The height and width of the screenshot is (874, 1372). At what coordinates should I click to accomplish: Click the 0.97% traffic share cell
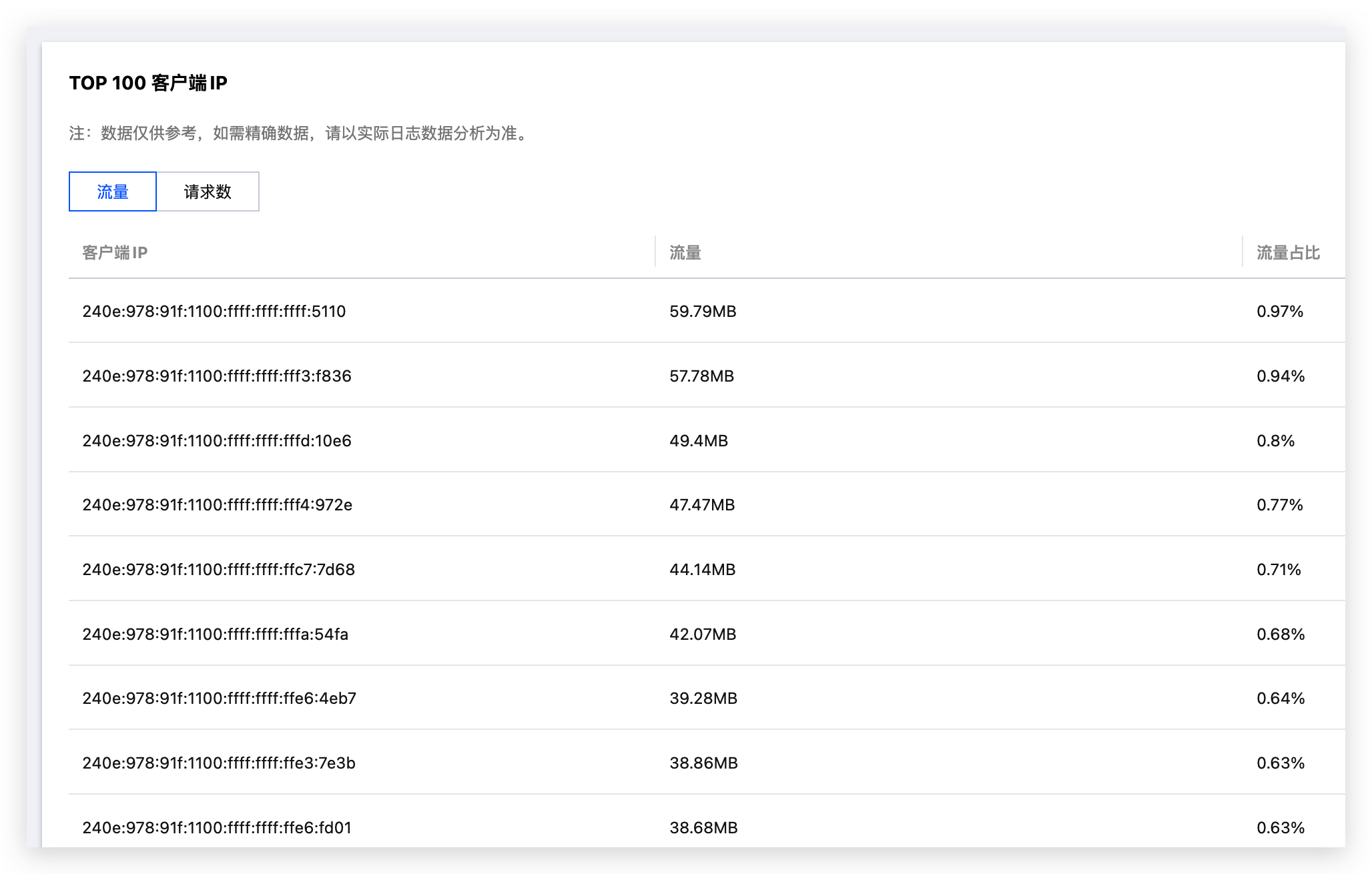click(1279, 312)
